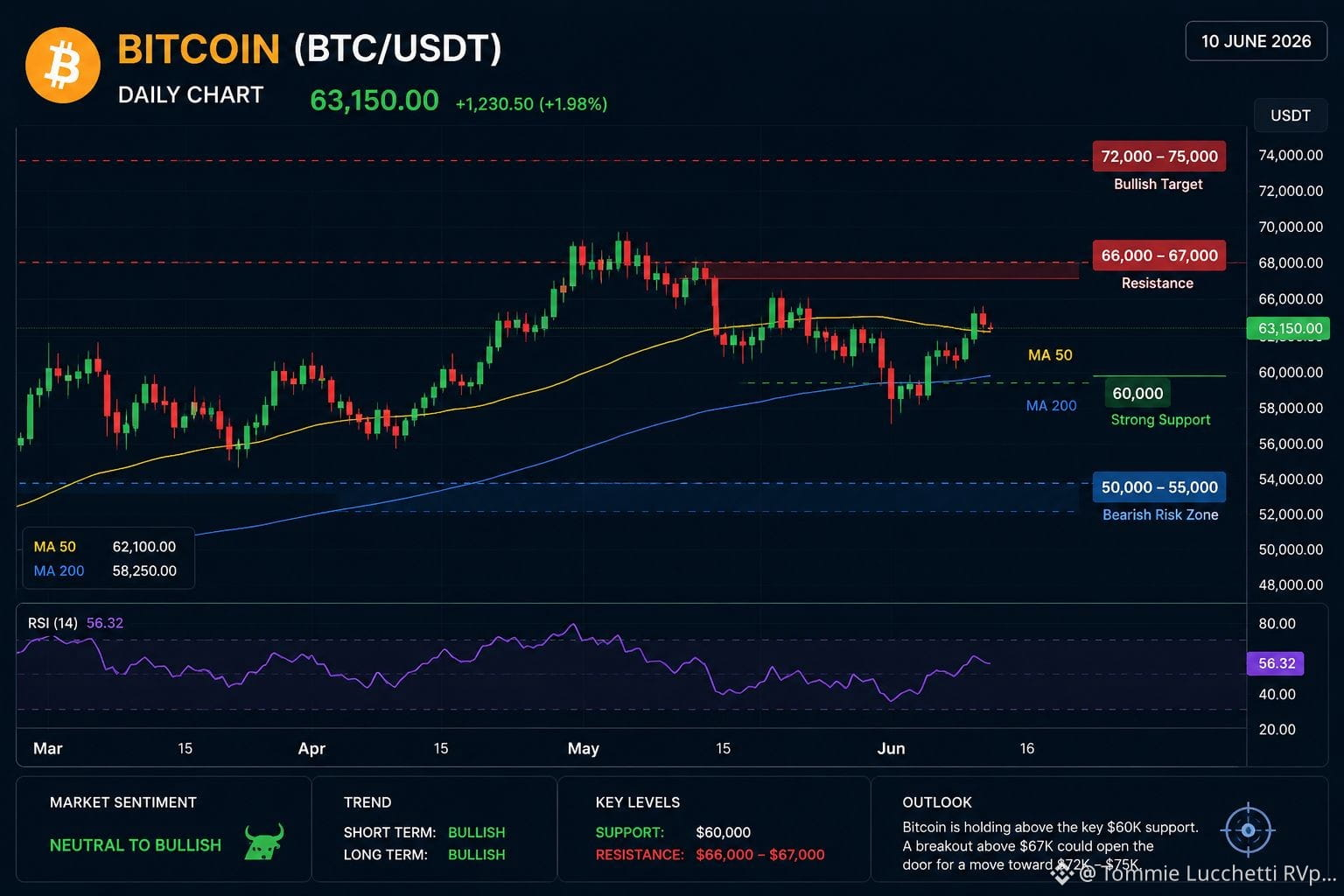Screen dimensions: 1344x896
Task: Click the BITCOIN title text
Action: point(199,49)
